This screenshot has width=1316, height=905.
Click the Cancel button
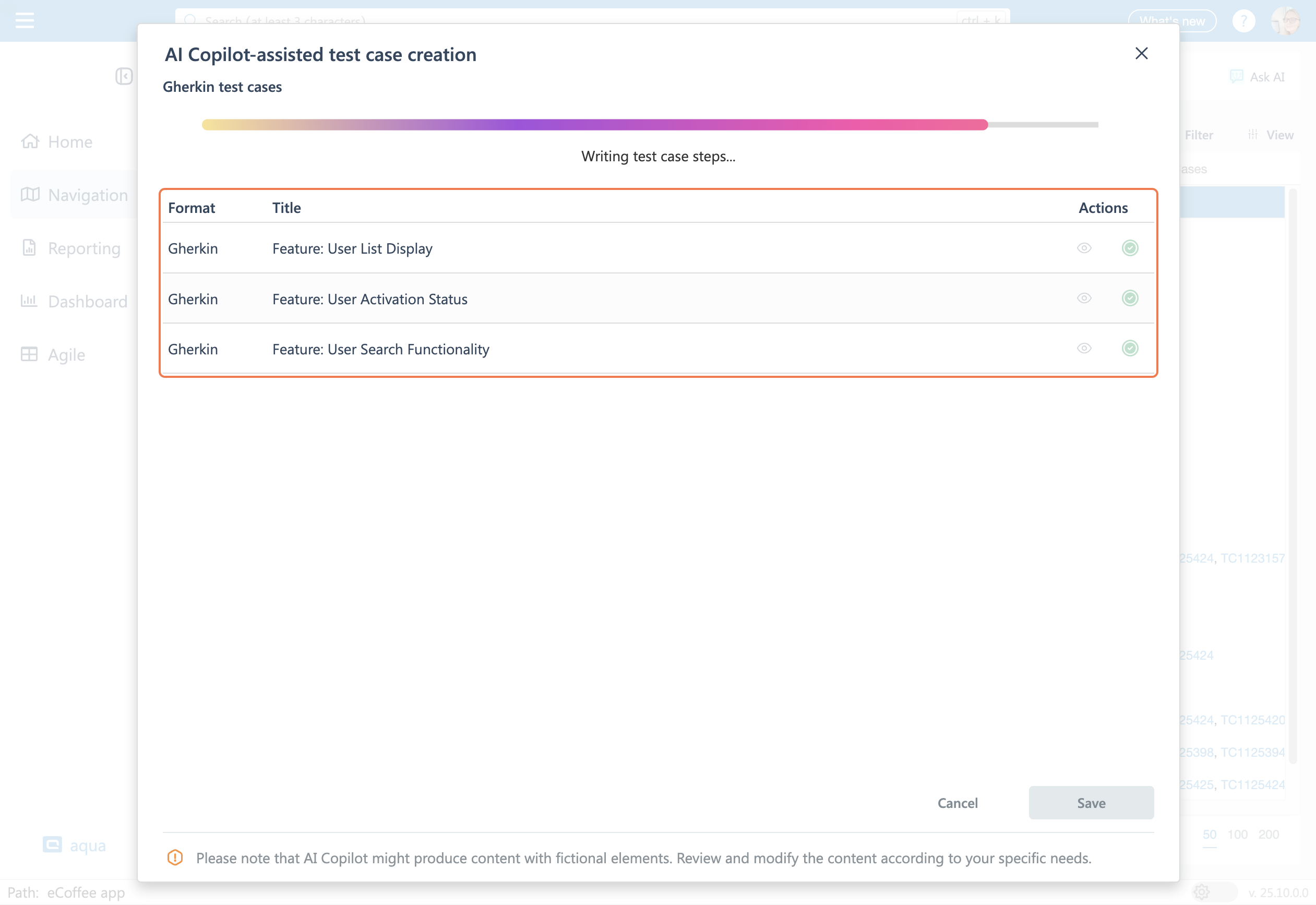[x=957, y=802]
